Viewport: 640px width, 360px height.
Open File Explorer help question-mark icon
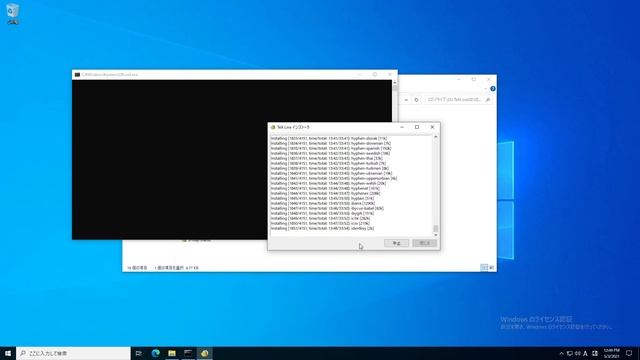[x=493, y=89]
